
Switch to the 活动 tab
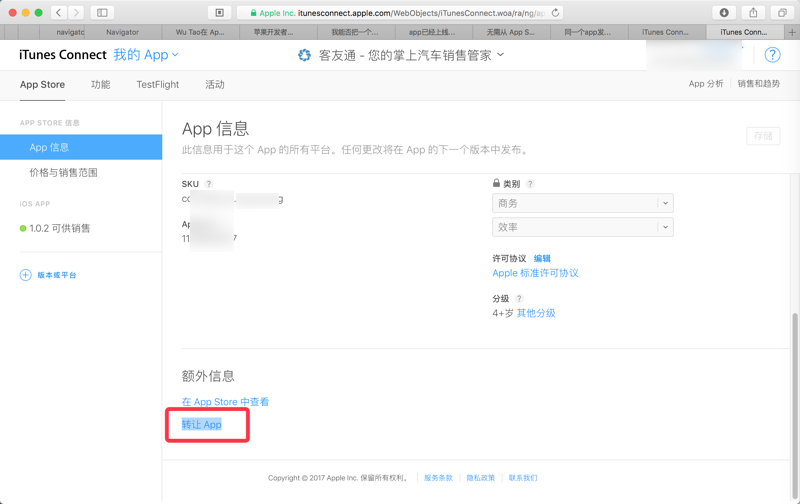click(215, 85)
